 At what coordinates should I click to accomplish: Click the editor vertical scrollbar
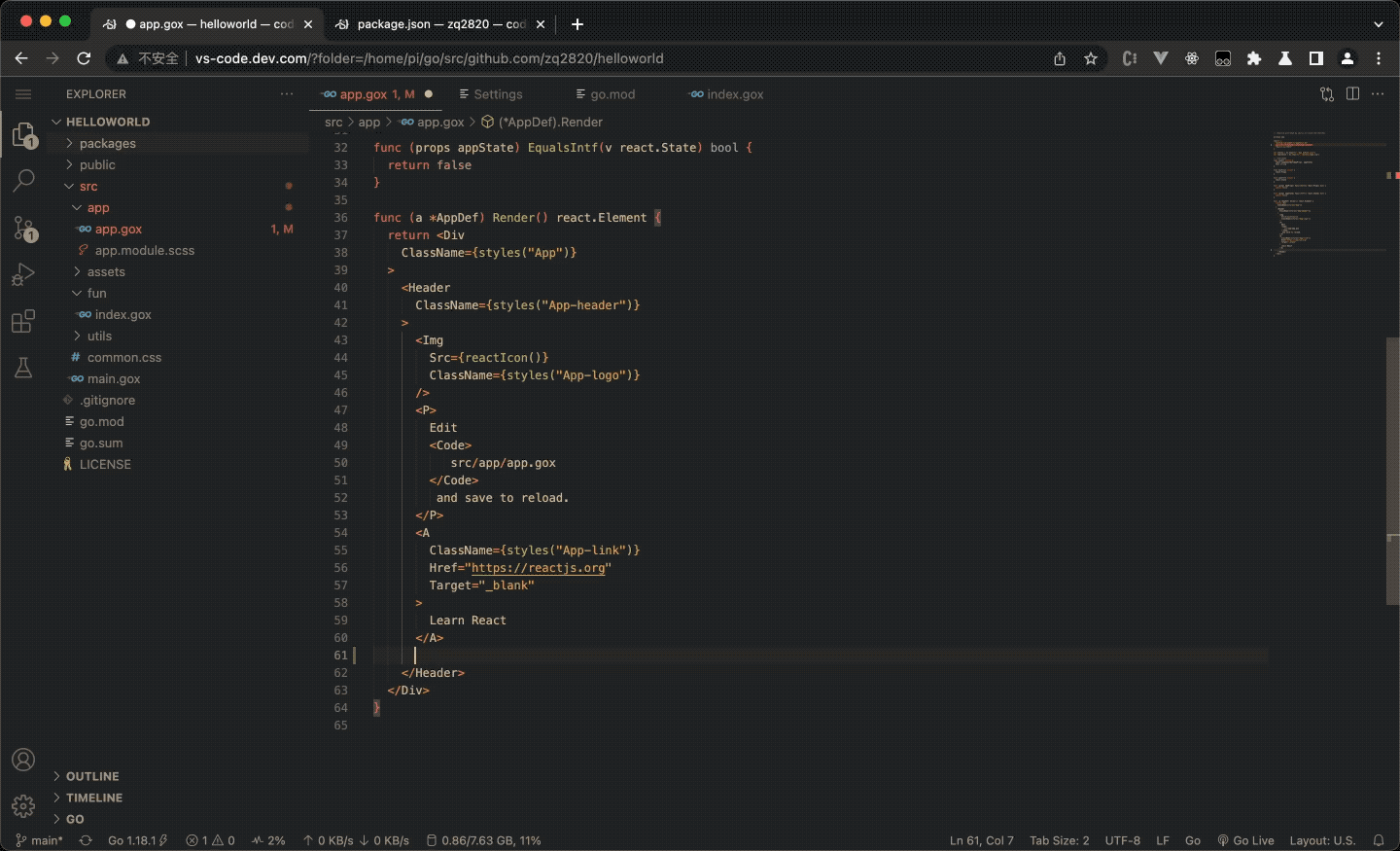1392,471
